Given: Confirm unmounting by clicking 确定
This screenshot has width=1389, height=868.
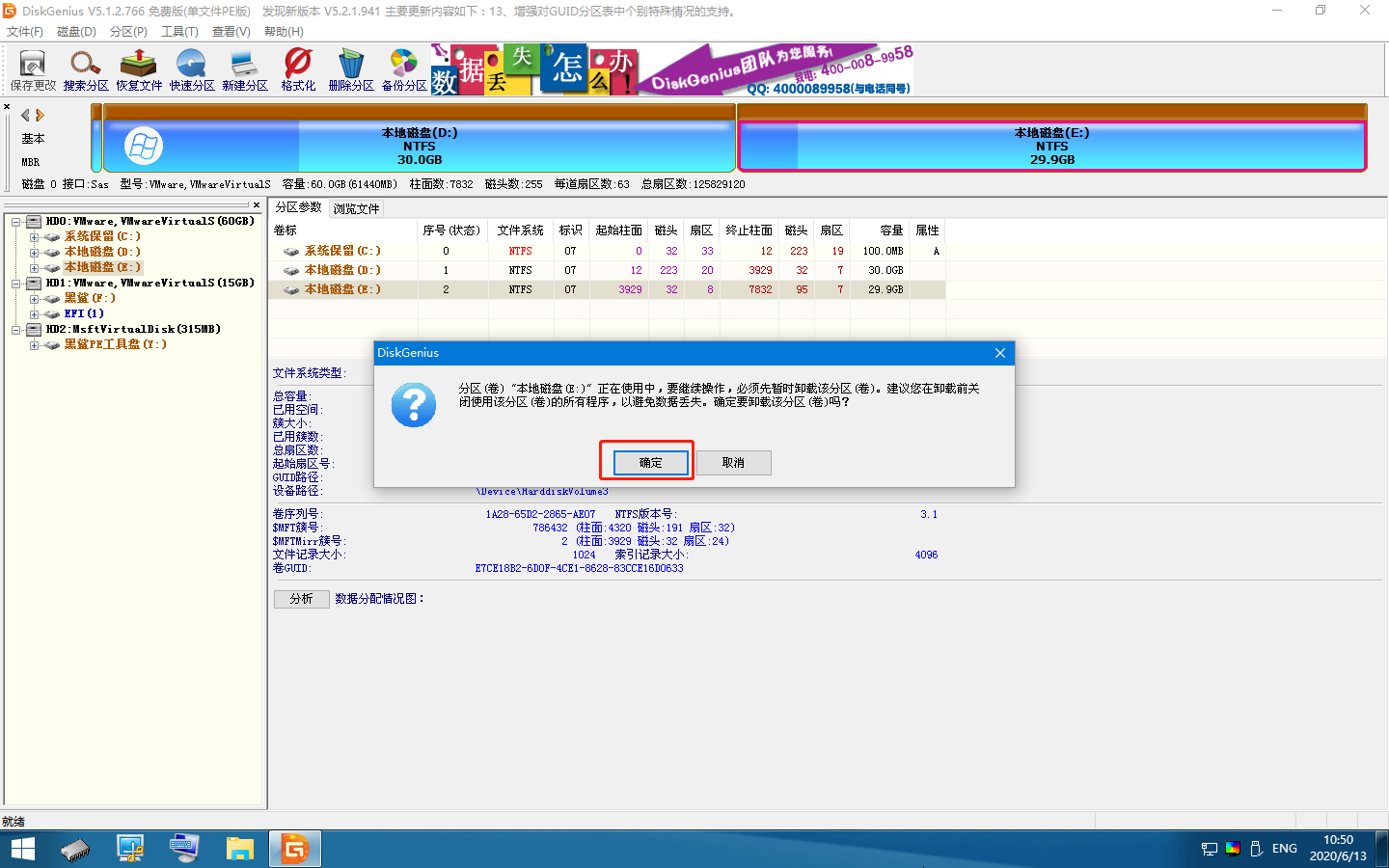Looking at the screenshot, I should (x=646, y=462).
